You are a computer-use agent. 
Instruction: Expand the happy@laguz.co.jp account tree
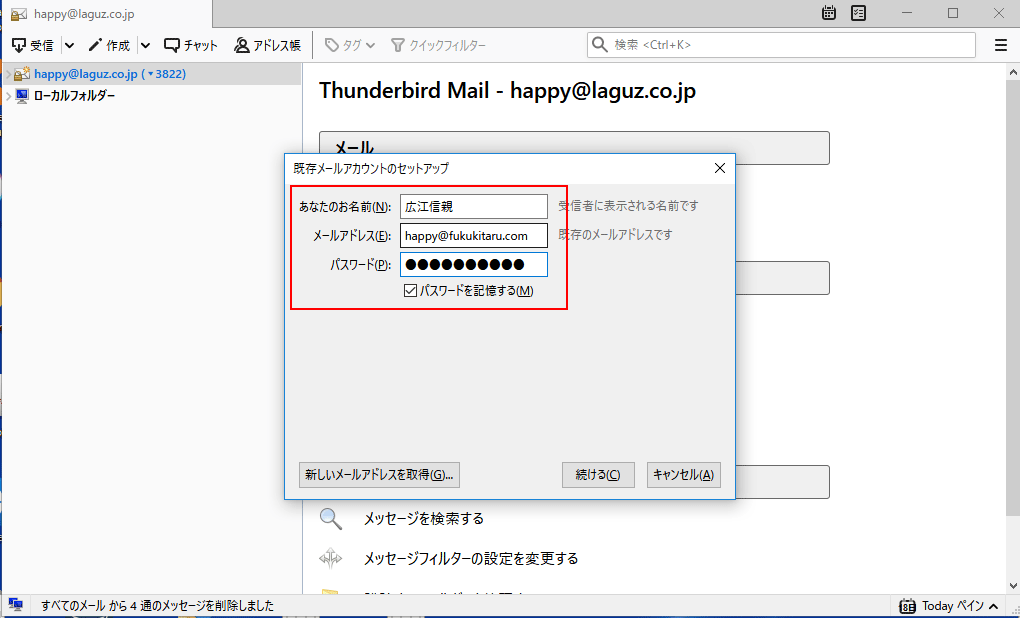(8, 74)
